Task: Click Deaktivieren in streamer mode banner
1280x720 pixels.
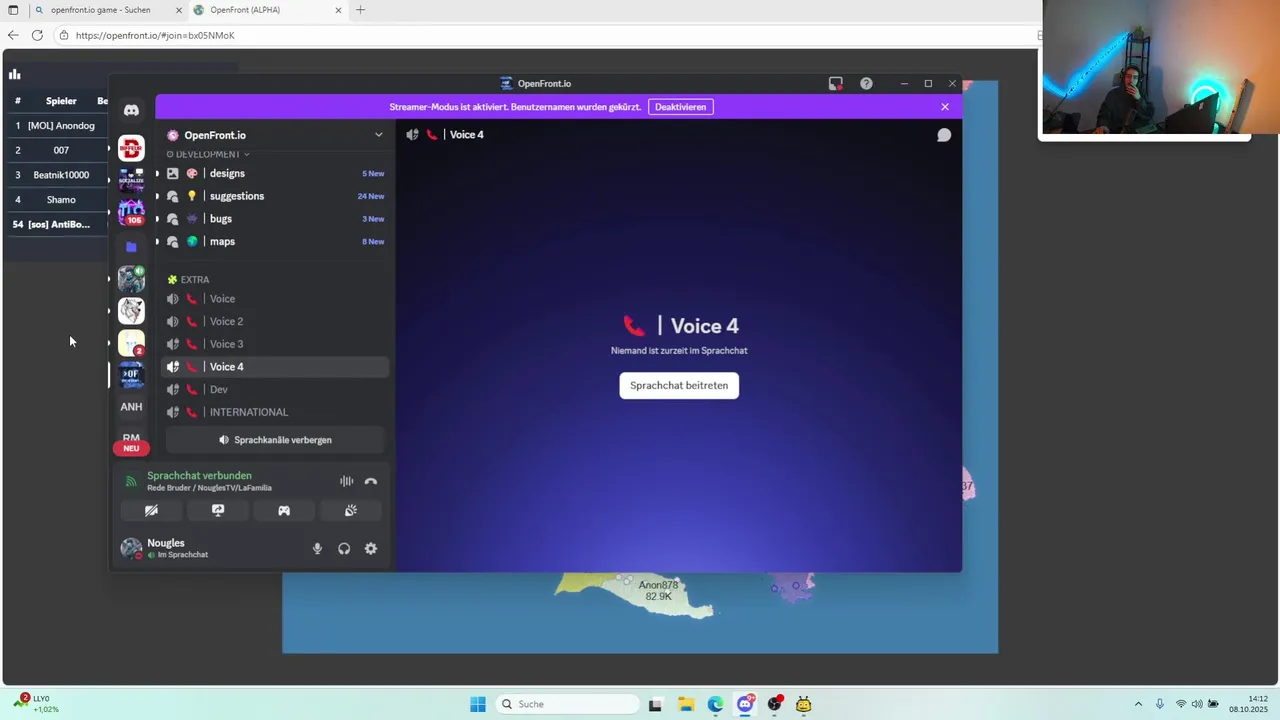Action: click(681, 107)
